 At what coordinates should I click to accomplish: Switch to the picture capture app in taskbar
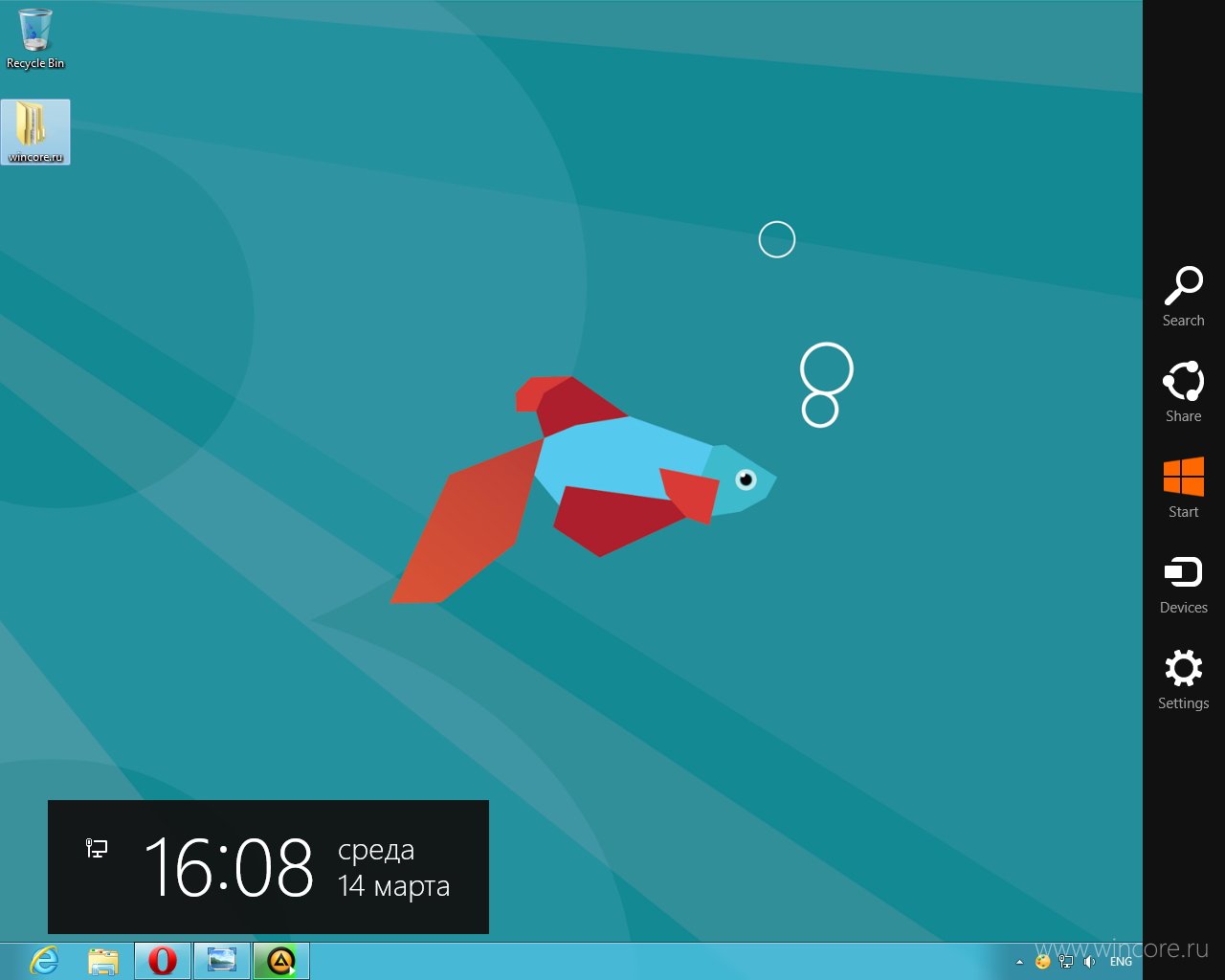coord(222,961)
